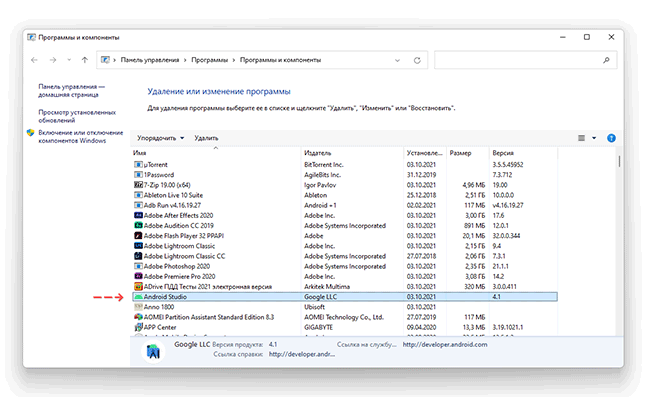Click GIGABYTE publisher cell
The width and height of the screenshot is (650, 397).
318,327
